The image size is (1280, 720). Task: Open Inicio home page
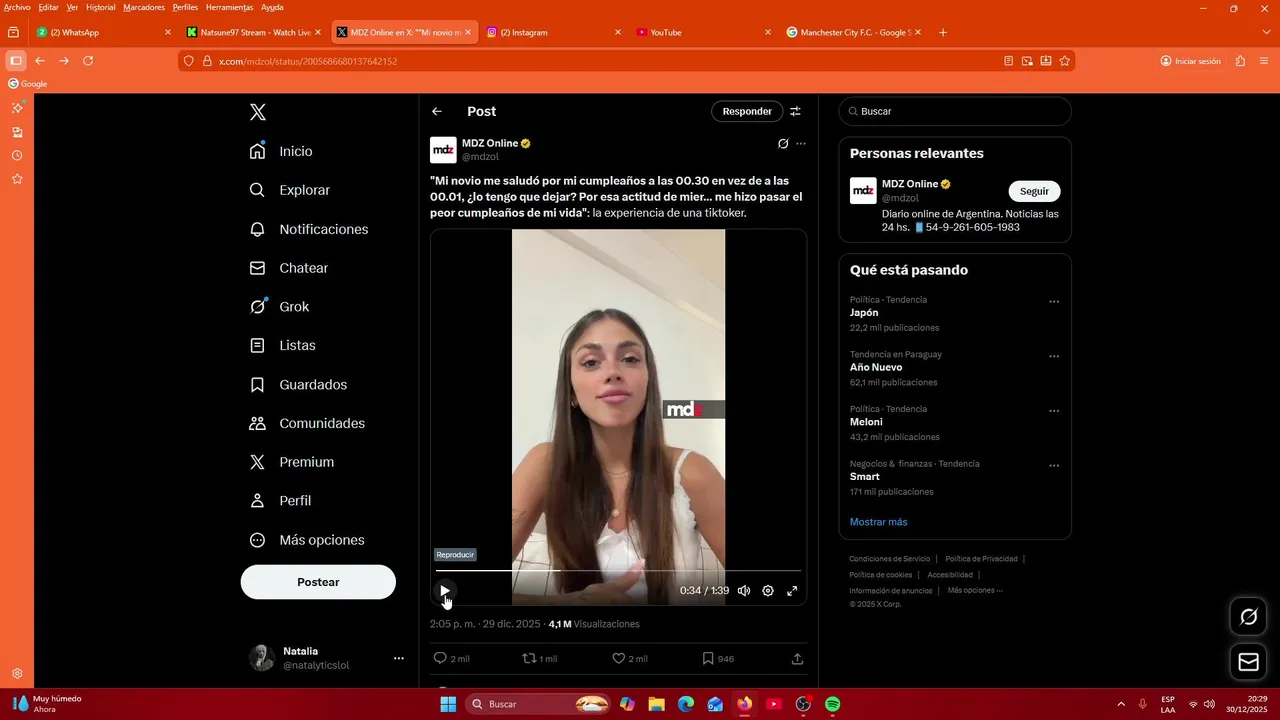(x=281, y=151)
